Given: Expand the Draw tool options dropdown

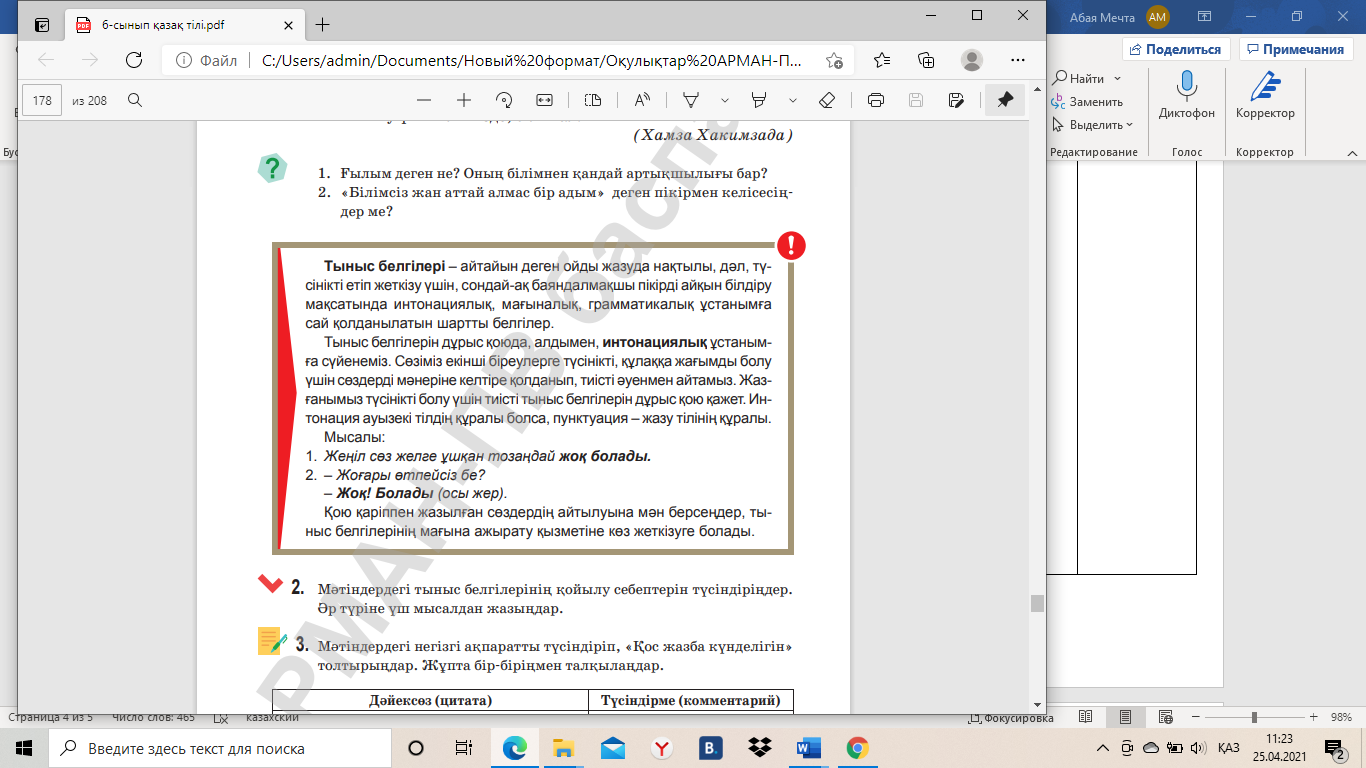Looking at the screenshot, I should click(725, 100).
